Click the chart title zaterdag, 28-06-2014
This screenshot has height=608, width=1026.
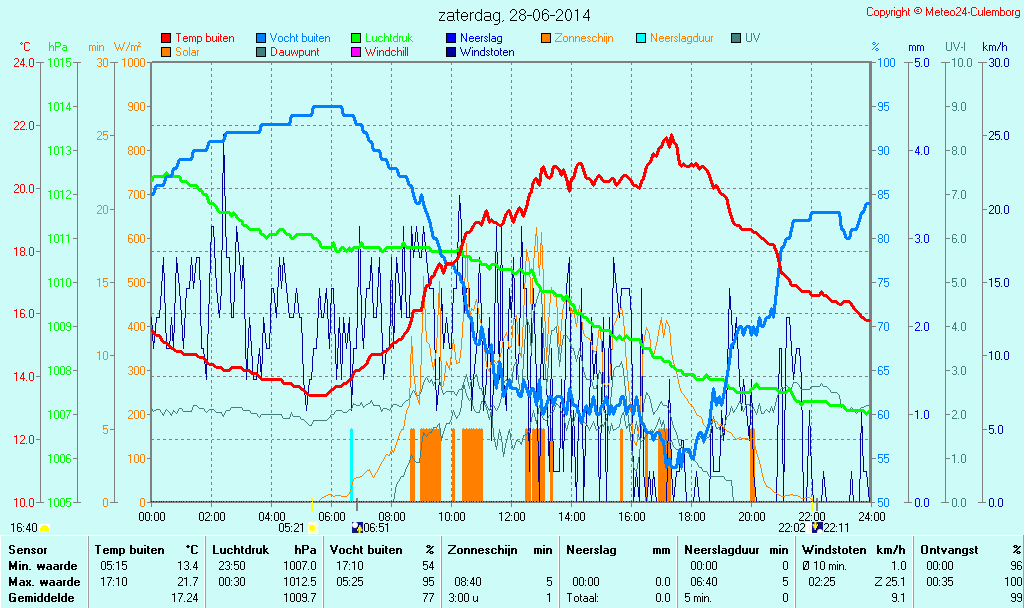tap(514, 15)
